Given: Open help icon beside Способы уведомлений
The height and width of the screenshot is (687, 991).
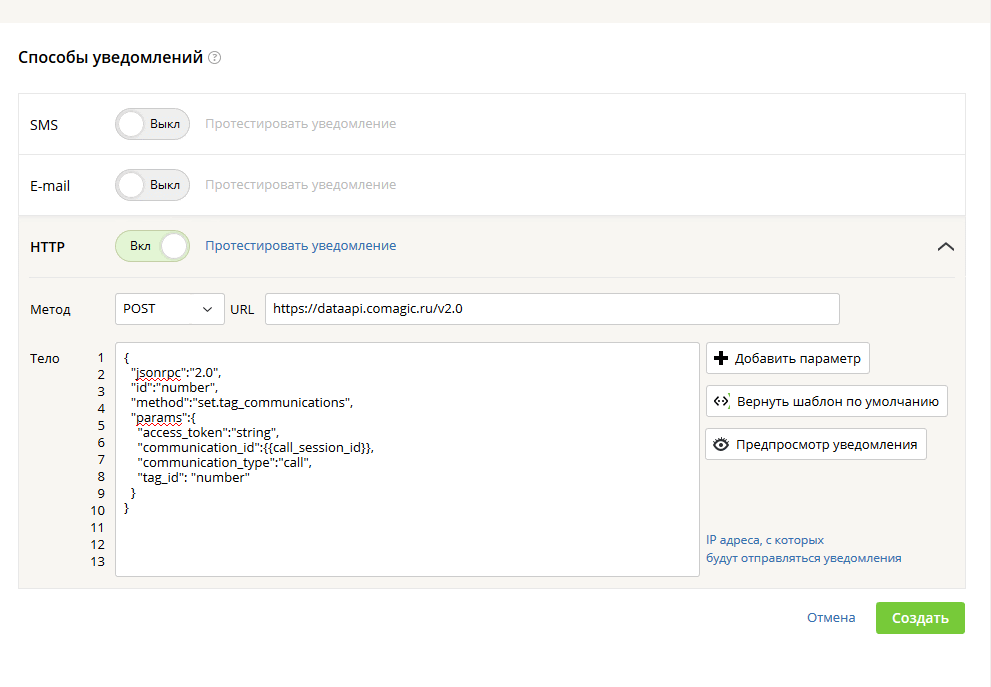Looking at the screenshot, I should [x=215, y=58].
